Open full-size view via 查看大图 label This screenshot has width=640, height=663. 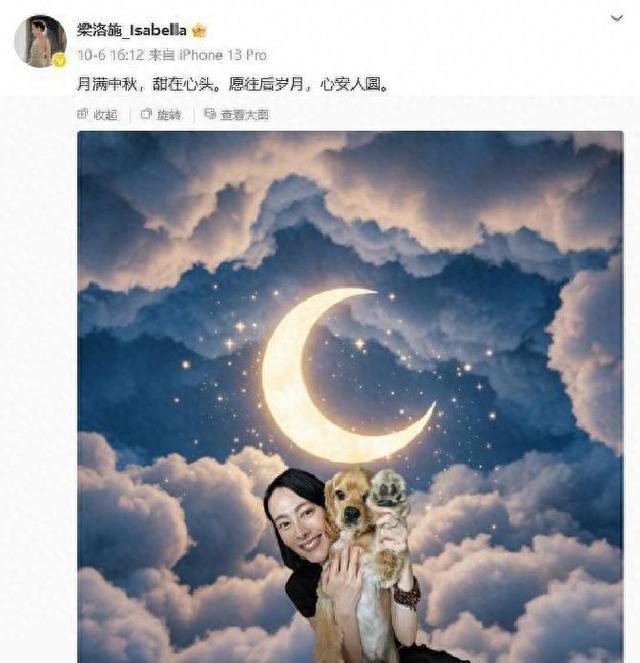tap(244, 115)
